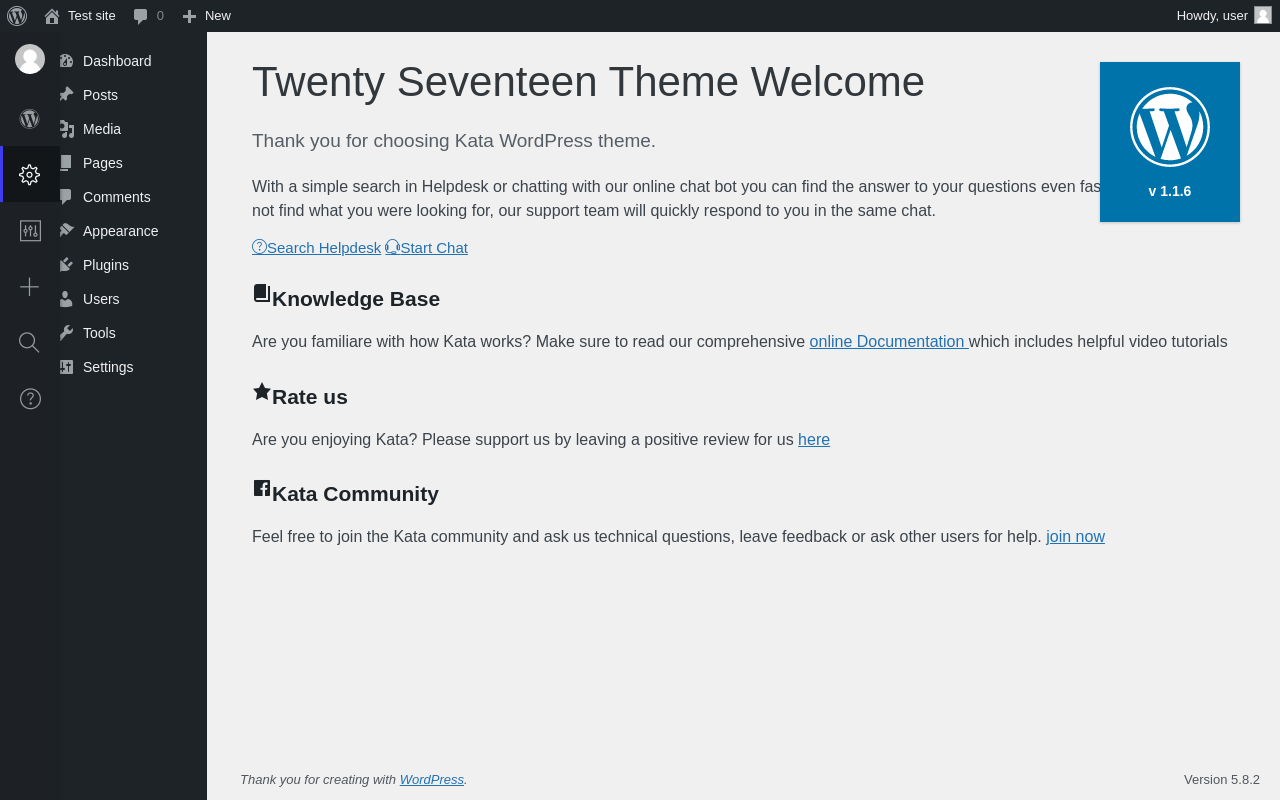Open the magnifier search icon in the Kata sidebar
This screenshot has height=800, width=1280.
point(30,343)
